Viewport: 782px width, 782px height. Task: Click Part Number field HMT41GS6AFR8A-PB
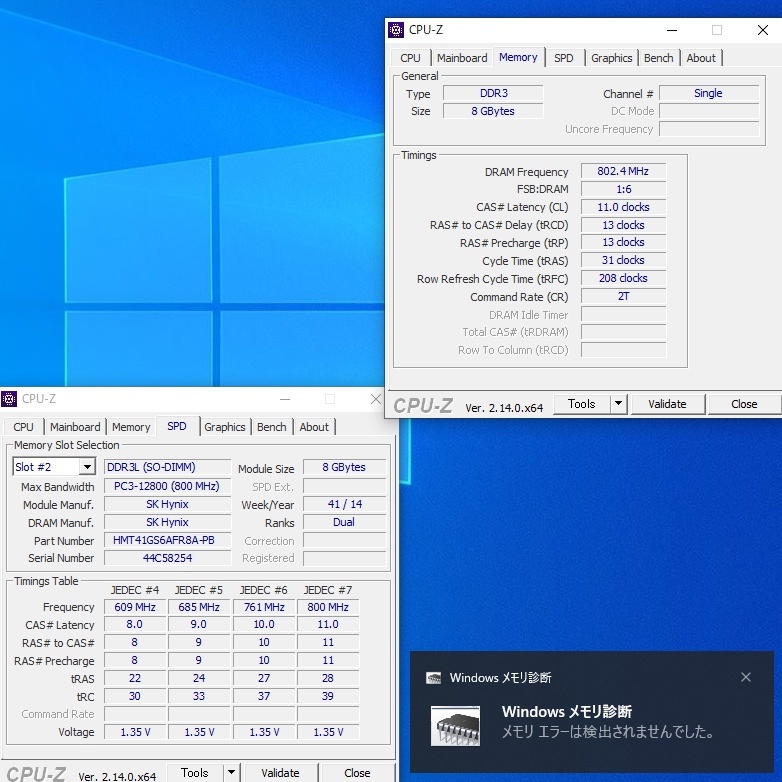tap(166, 540)
